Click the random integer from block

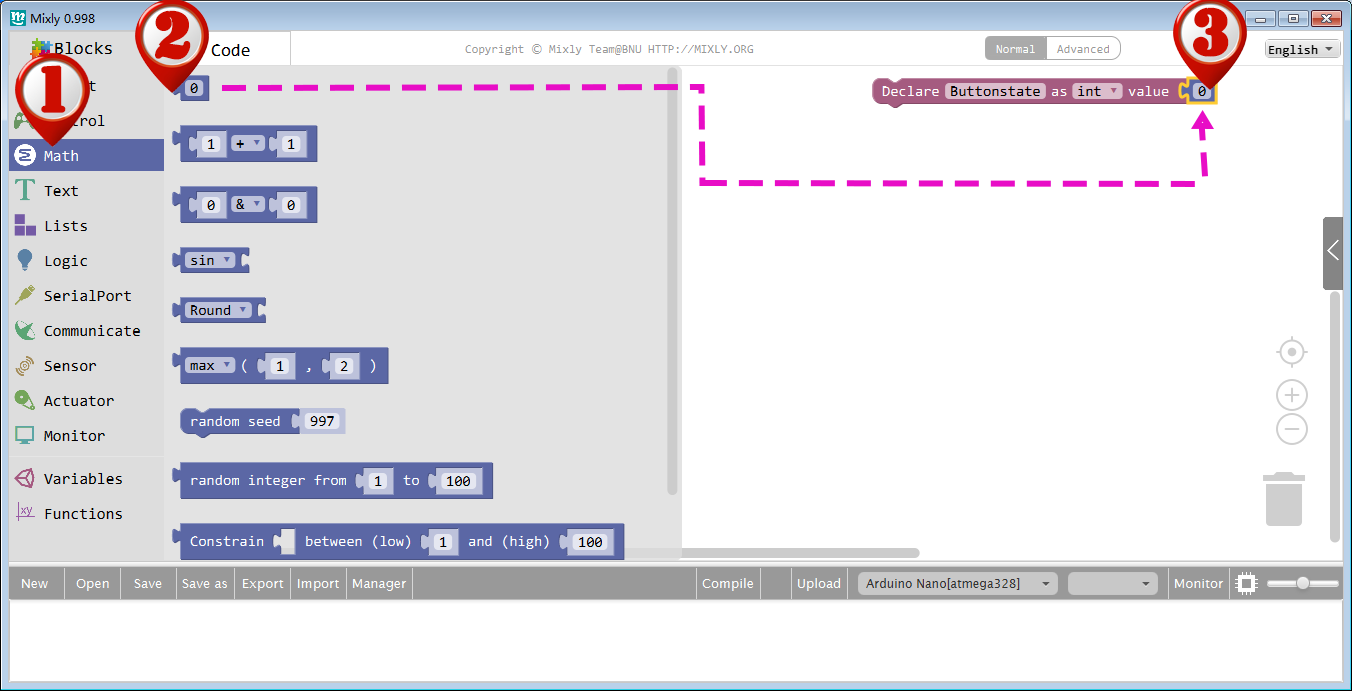(335, 481)
